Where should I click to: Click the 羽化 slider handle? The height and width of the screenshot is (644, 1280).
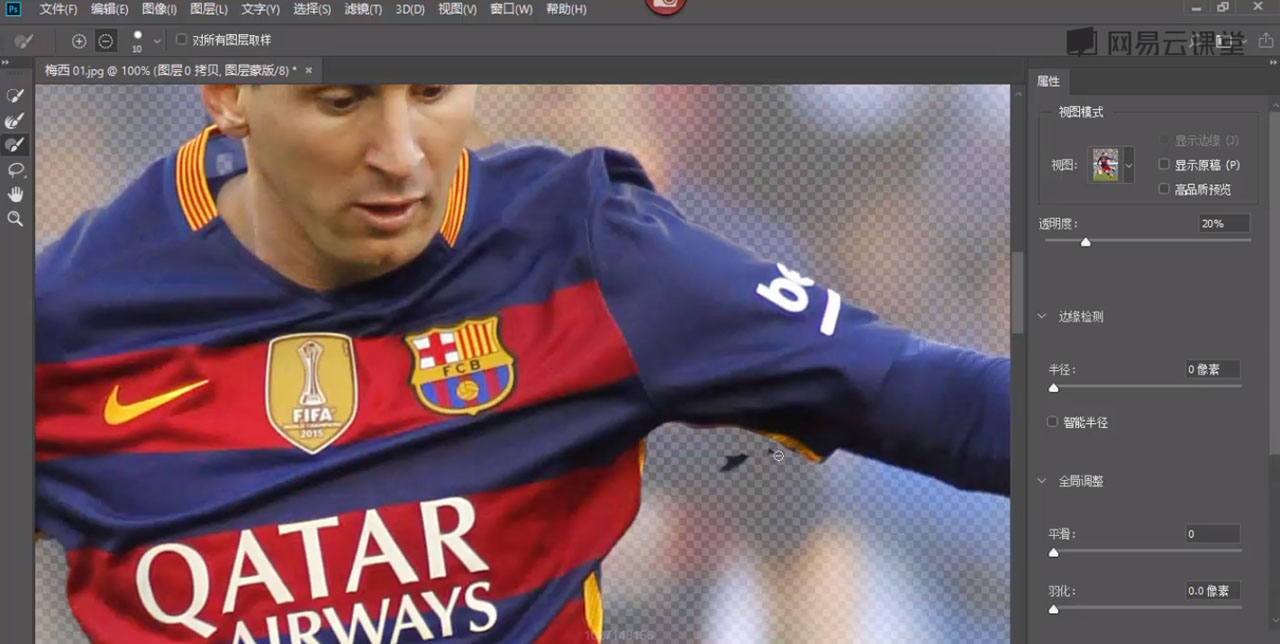(1053, 608)
